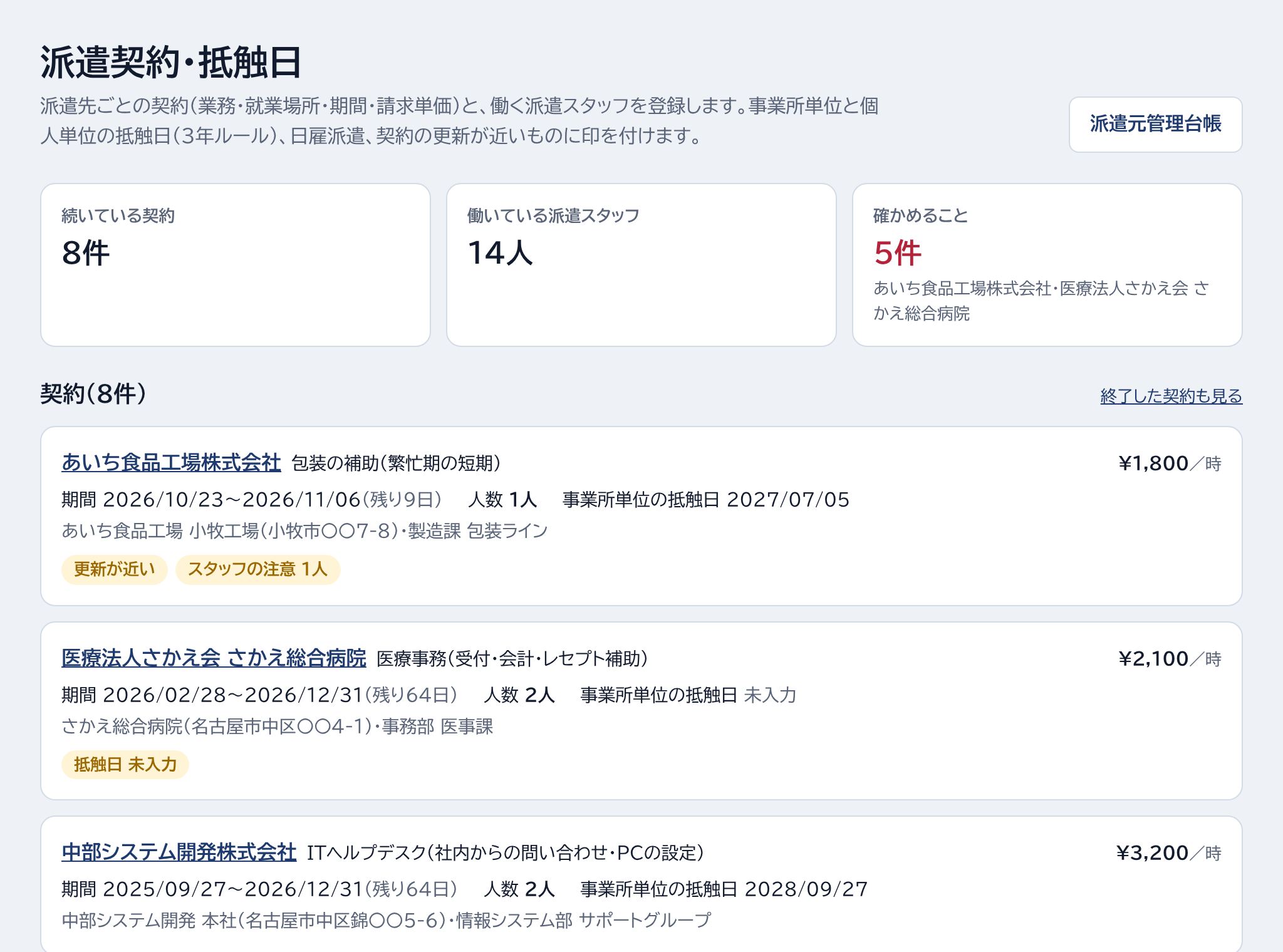Click 期間 2026/02/28〜2026/12/31 text
Screen dimensions: 1283x952
212,695
